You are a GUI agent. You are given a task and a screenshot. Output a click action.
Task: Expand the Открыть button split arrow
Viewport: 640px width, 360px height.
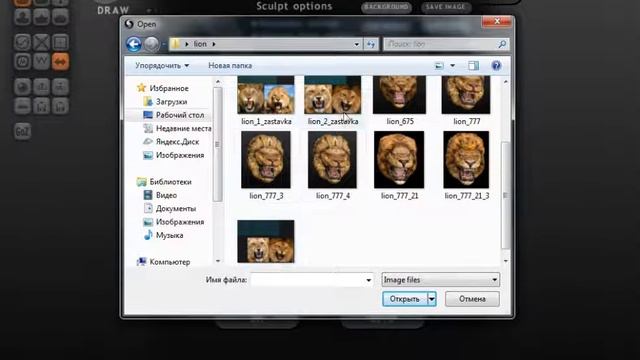click(x=432, y=299)
